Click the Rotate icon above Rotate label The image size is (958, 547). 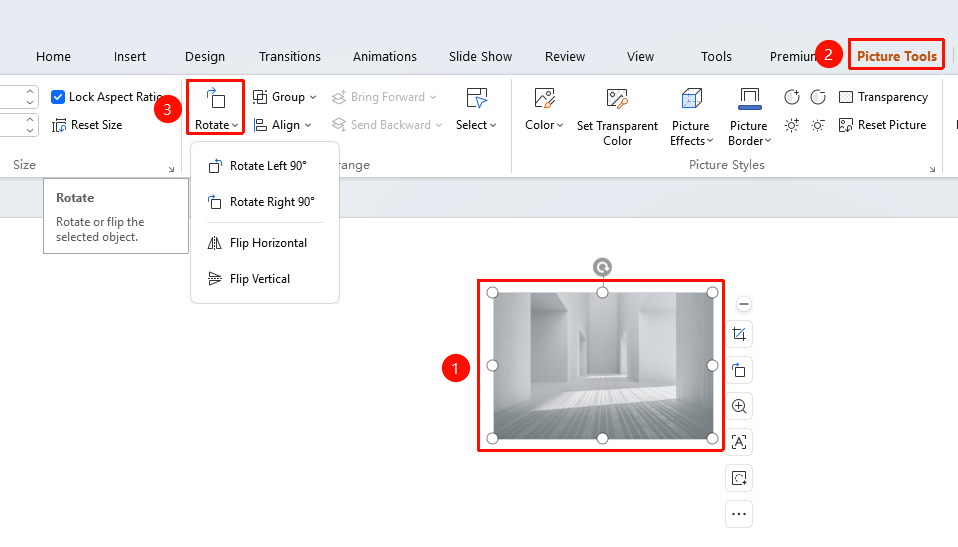(x=216, y=98)
